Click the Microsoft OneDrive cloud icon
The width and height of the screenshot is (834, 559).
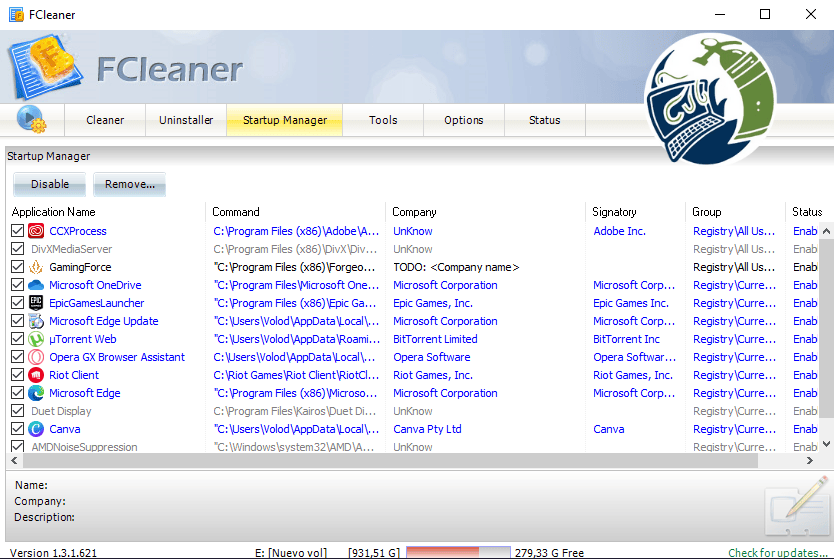36,285
